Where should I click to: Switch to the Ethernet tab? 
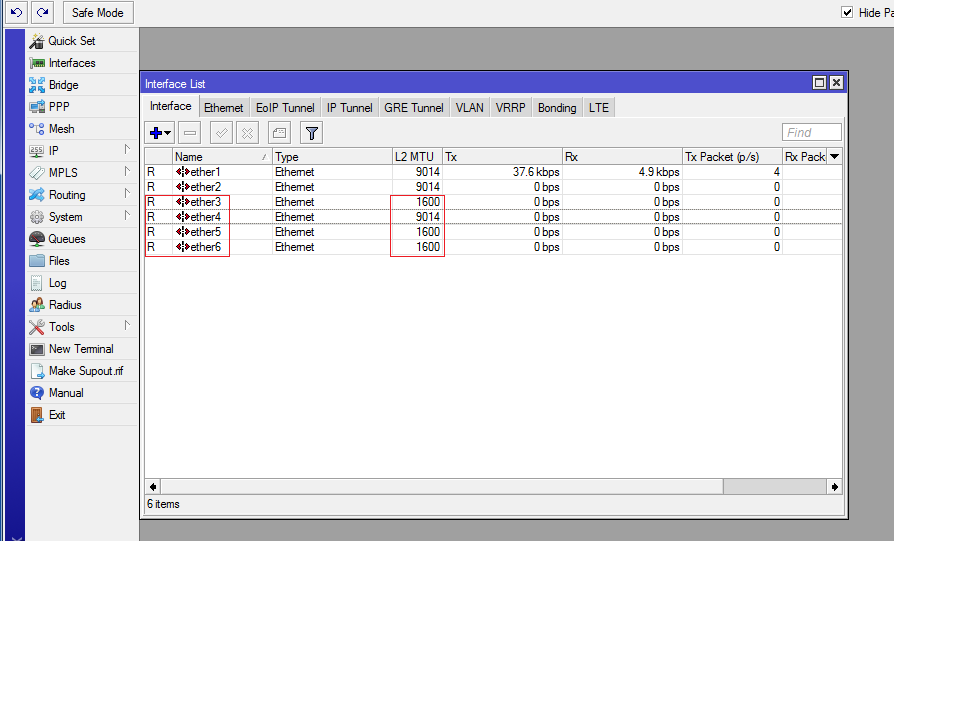(223, 108)
